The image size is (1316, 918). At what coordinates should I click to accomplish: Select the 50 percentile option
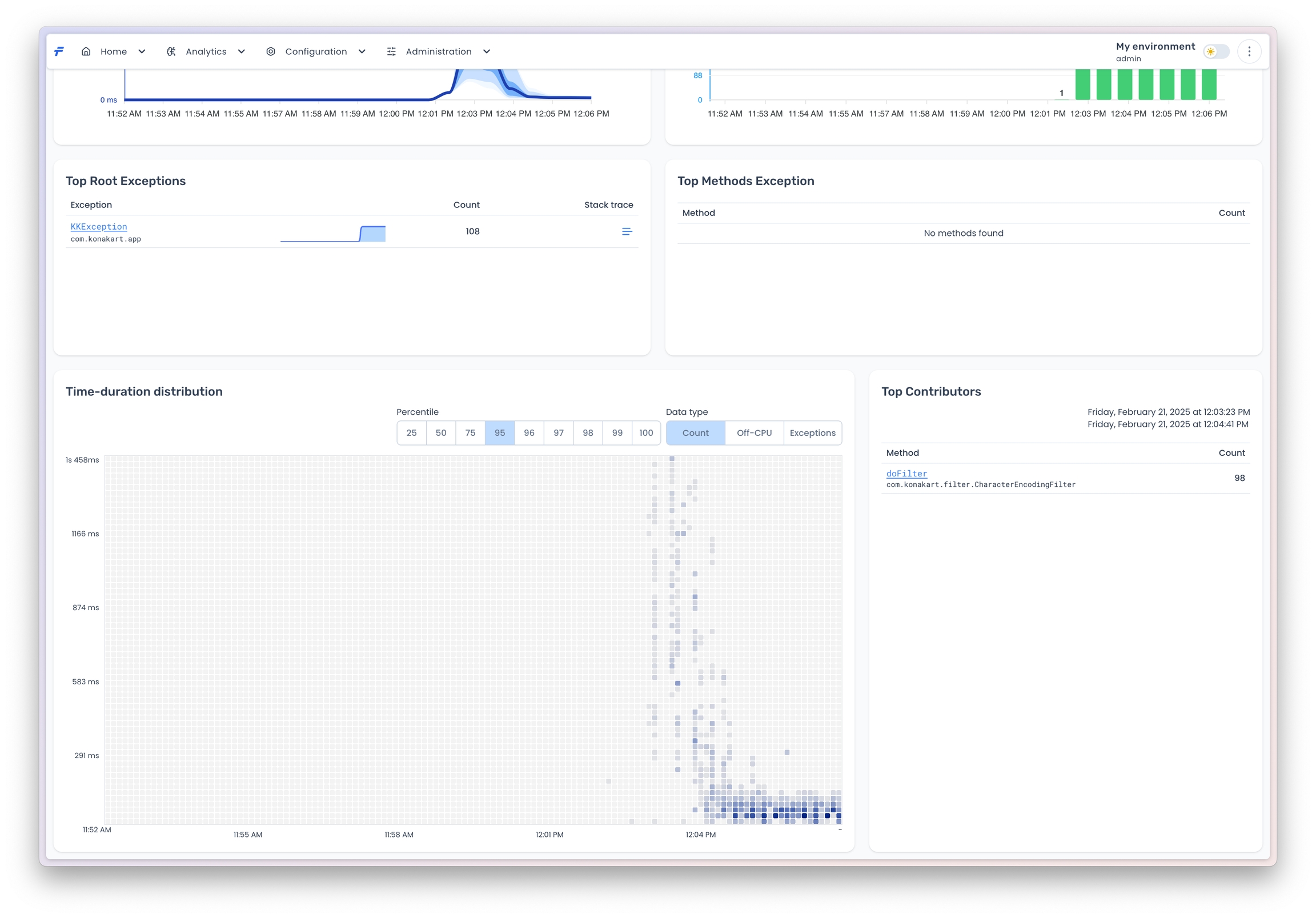[x=440, y=433]
